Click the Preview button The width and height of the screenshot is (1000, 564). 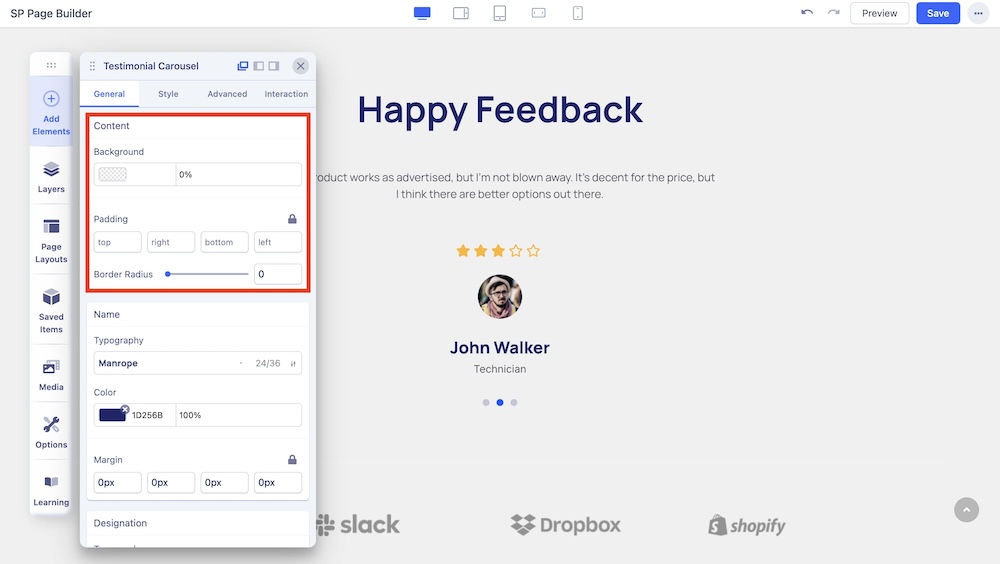(879, 13)
